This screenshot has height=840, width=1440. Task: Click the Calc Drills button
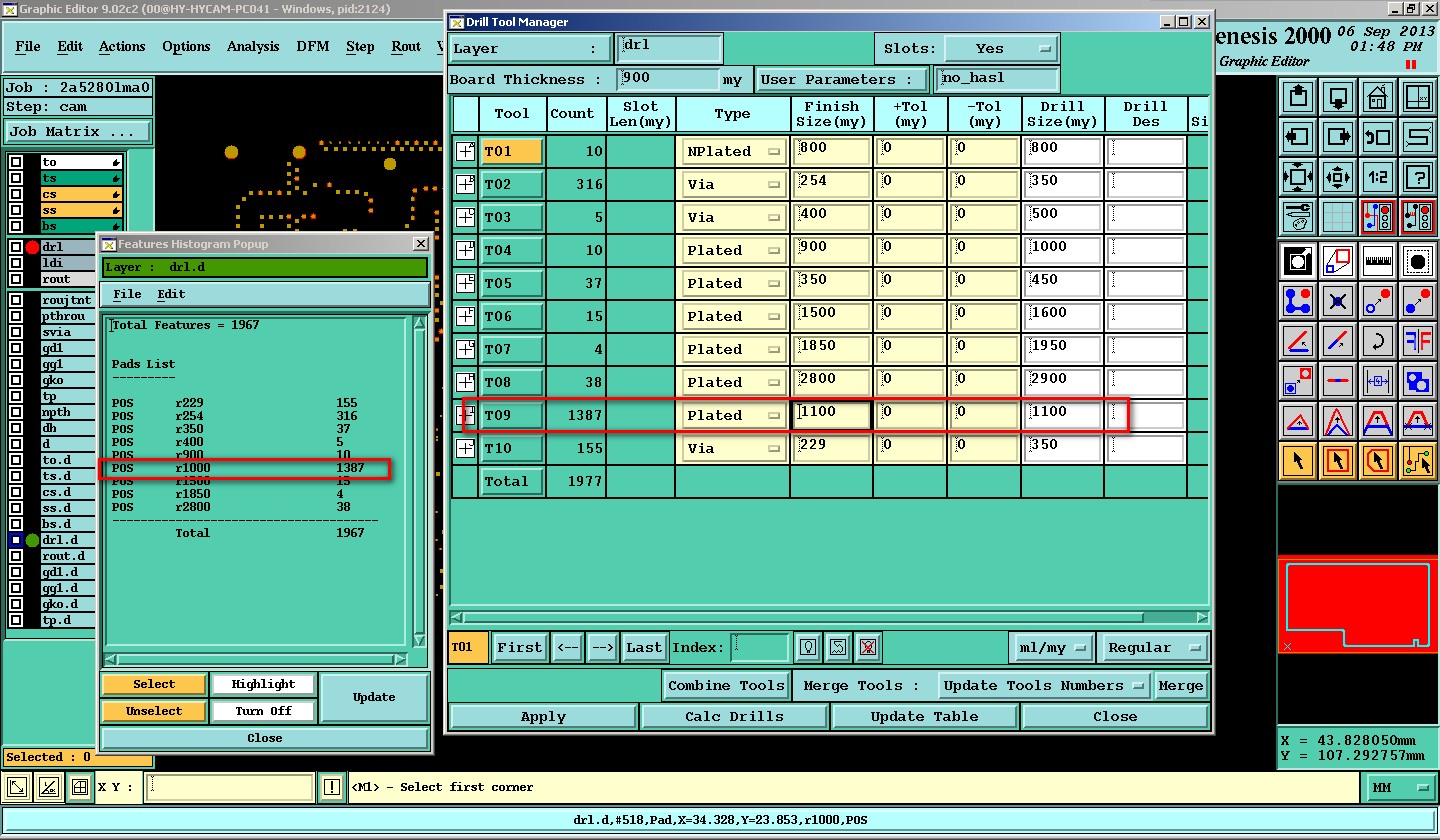point(733,717)
